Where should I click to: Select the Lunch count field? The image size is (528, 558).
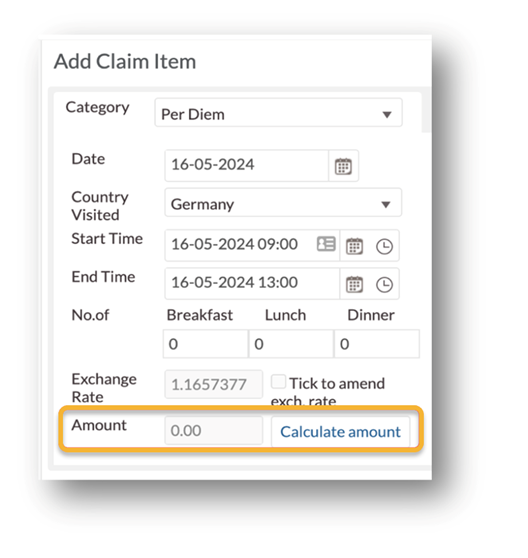[x=291, y=344]
